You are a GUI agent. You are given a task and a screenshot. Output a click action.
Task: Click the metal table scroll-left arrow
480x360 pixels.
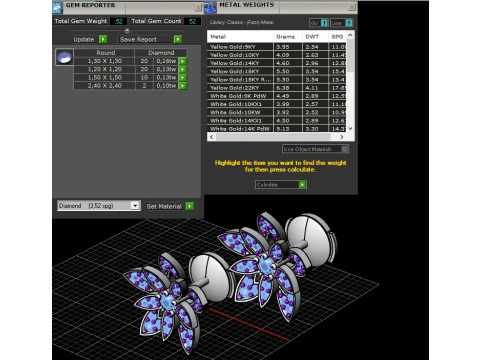[x=211, y=137]
